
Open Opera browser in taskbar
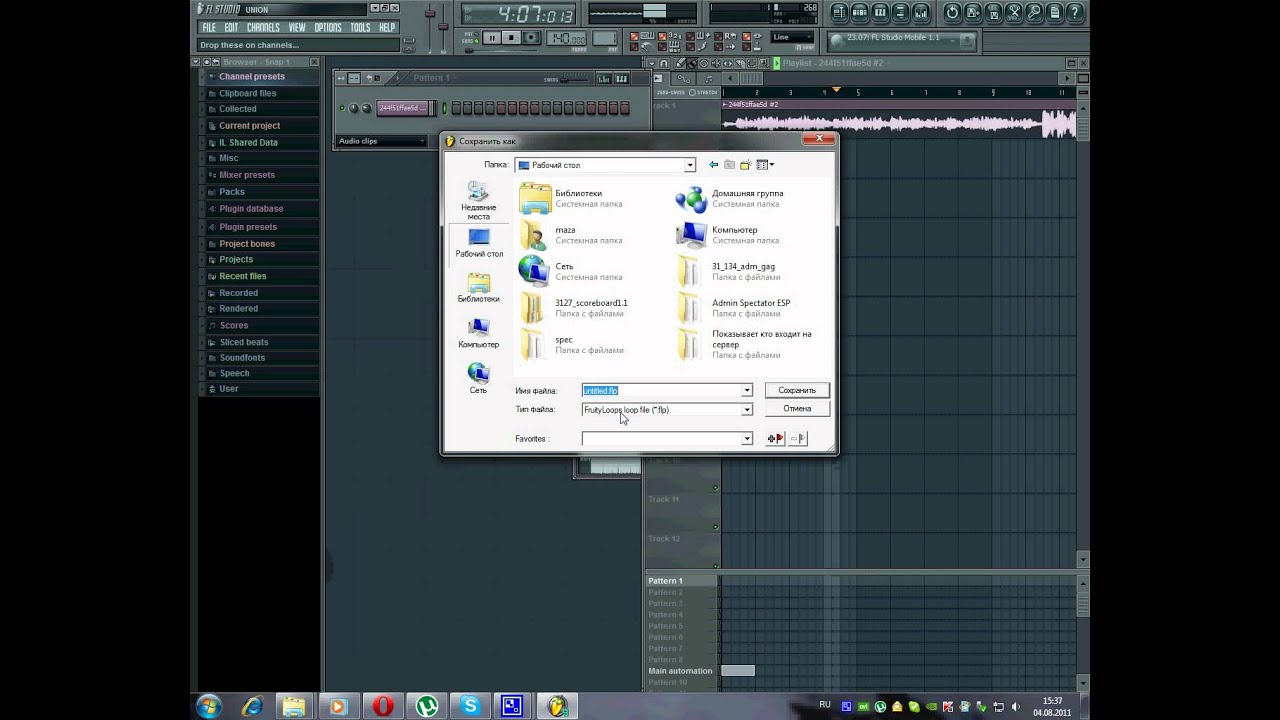pyautogui.click(x=382, y=706)
